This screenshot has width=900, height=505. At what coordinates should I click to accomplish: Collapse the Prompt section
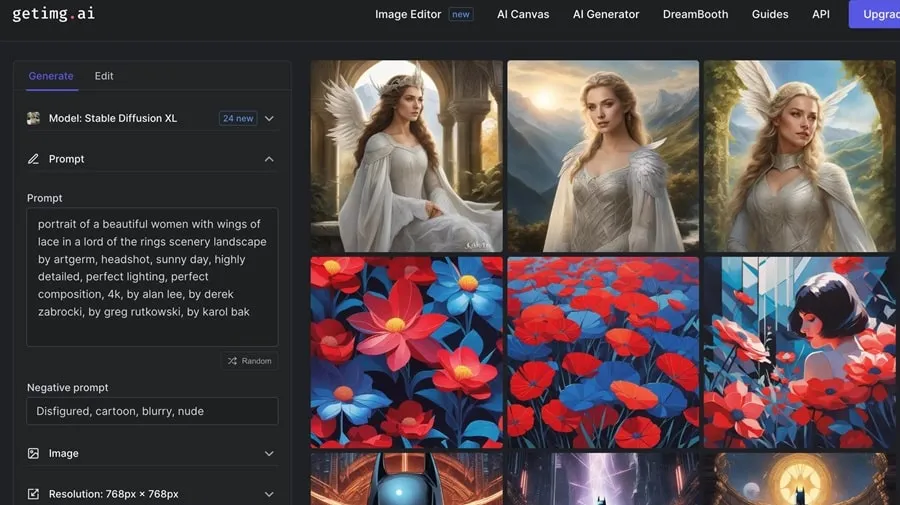point(269,159)
